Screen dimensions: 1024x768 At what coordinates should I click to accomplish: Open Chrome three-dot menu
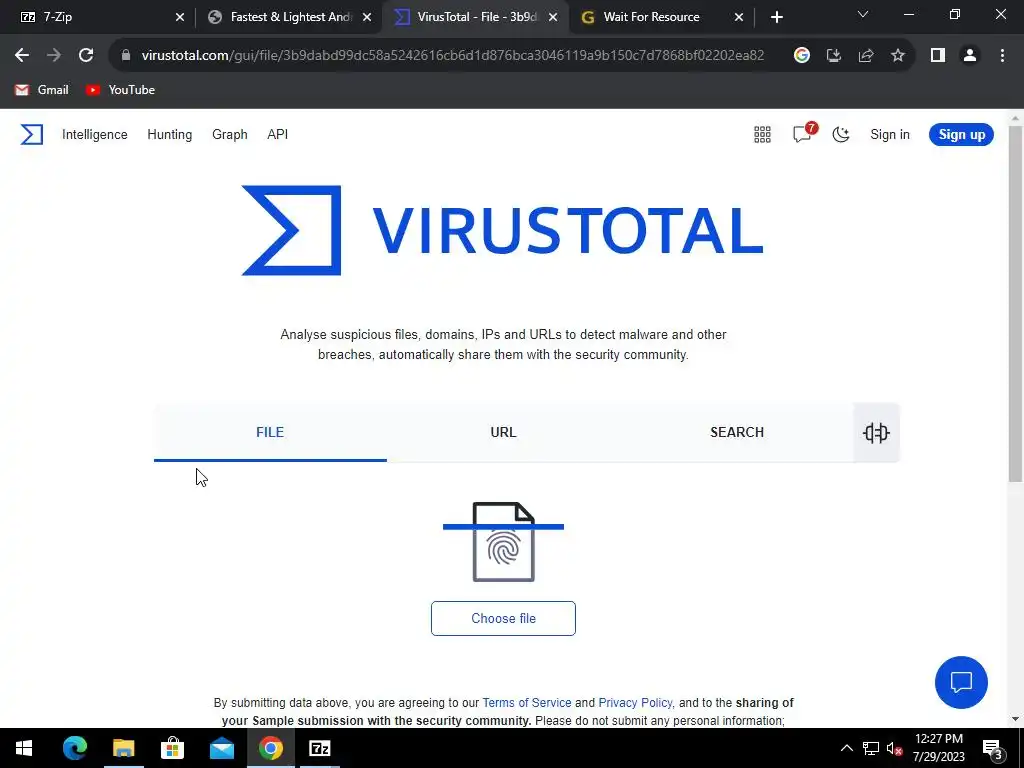point(1002,56)
